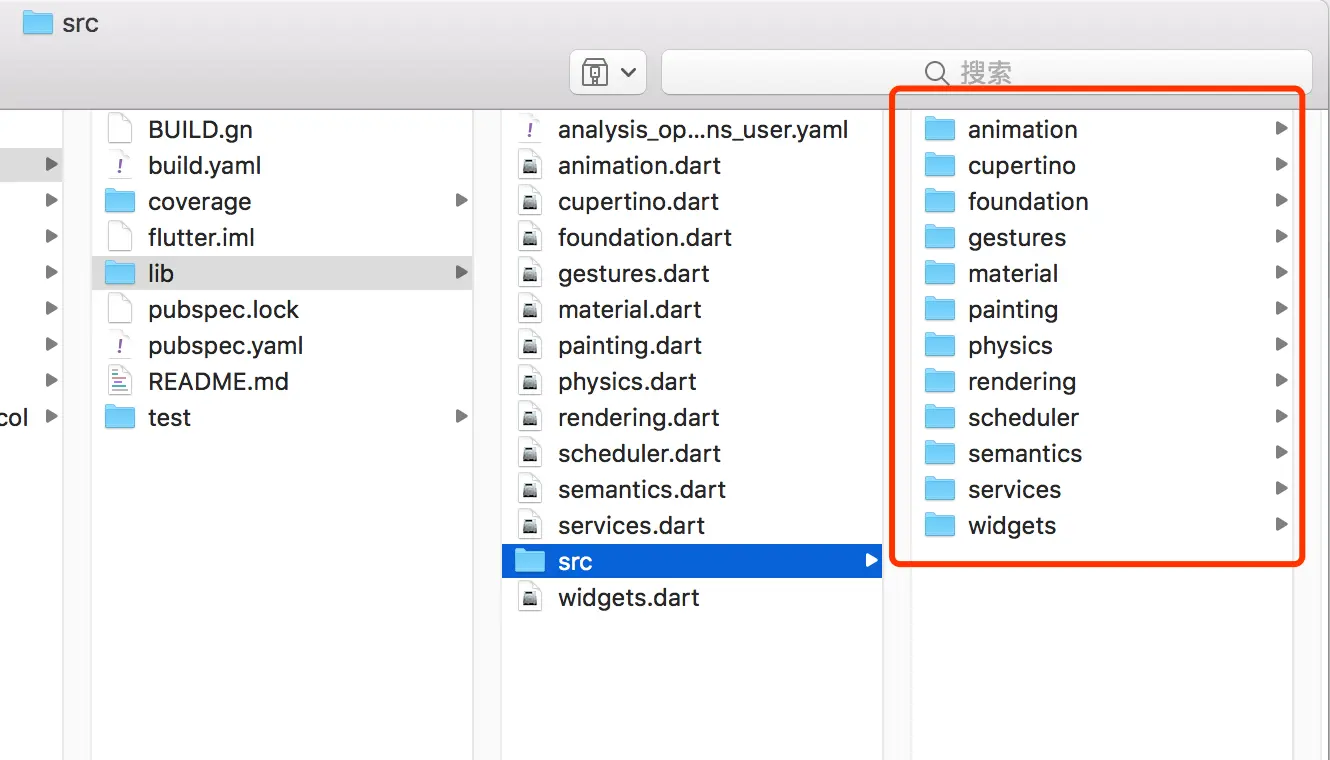Click the semantics folder icon
The width and height of the screenshot is (1330, 760).
940,453
